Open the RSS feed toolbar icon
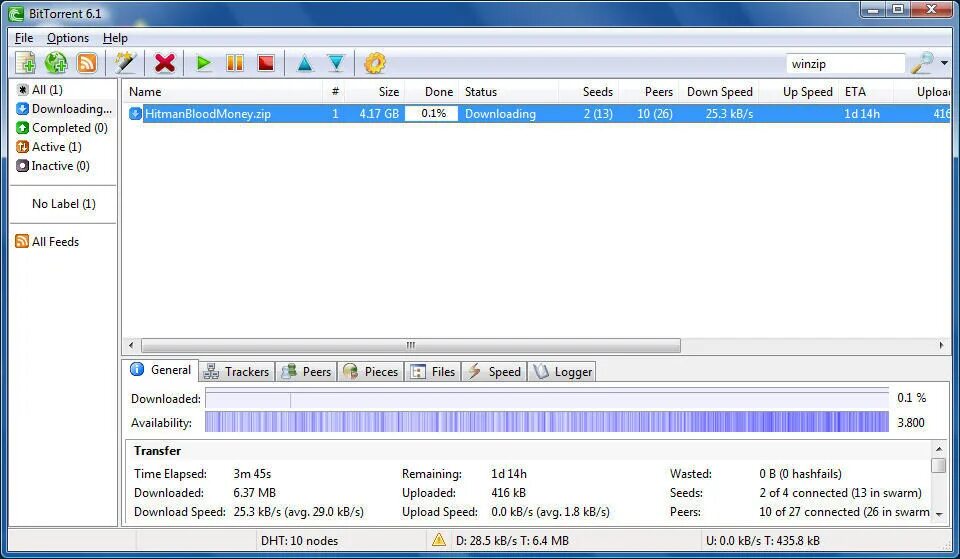This screenshot has width=960, height=559. click(87, 63)
